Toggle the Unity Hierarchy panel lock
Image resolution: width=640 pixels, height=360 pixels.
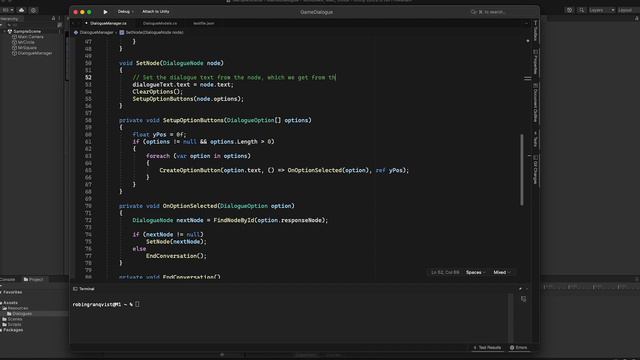(53, 18)
